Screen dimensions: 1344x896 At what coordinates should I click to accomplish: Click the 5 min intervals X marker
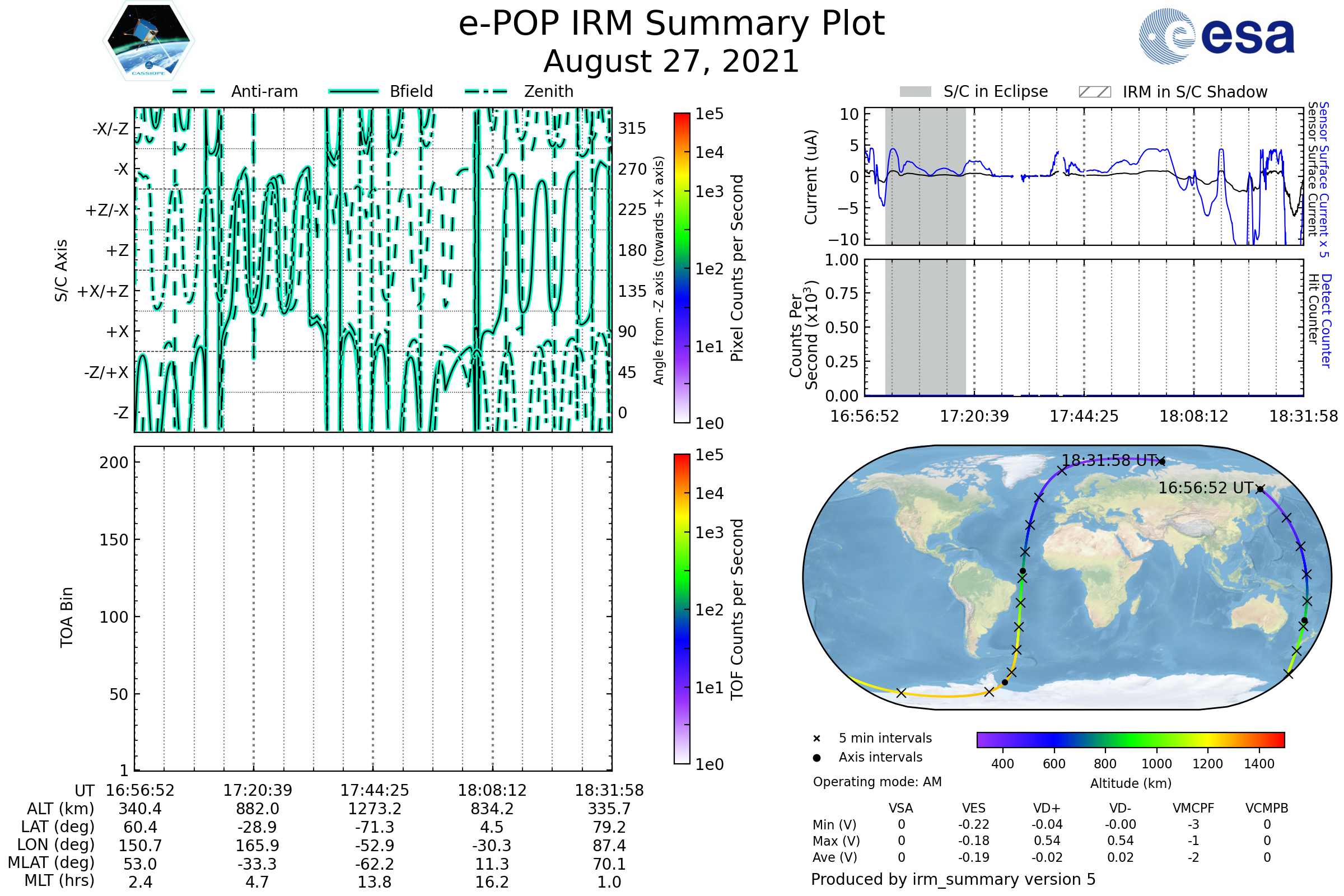(816, 739)
